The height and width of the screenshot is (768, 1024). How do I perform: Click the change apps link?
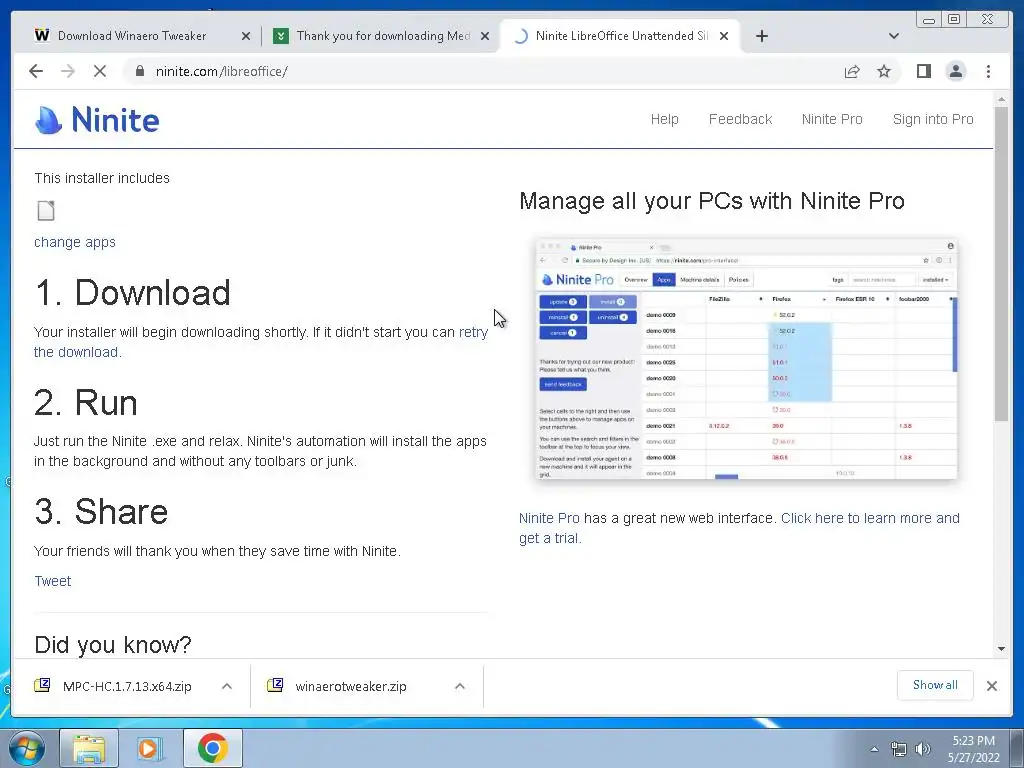(x=74, y=242)
